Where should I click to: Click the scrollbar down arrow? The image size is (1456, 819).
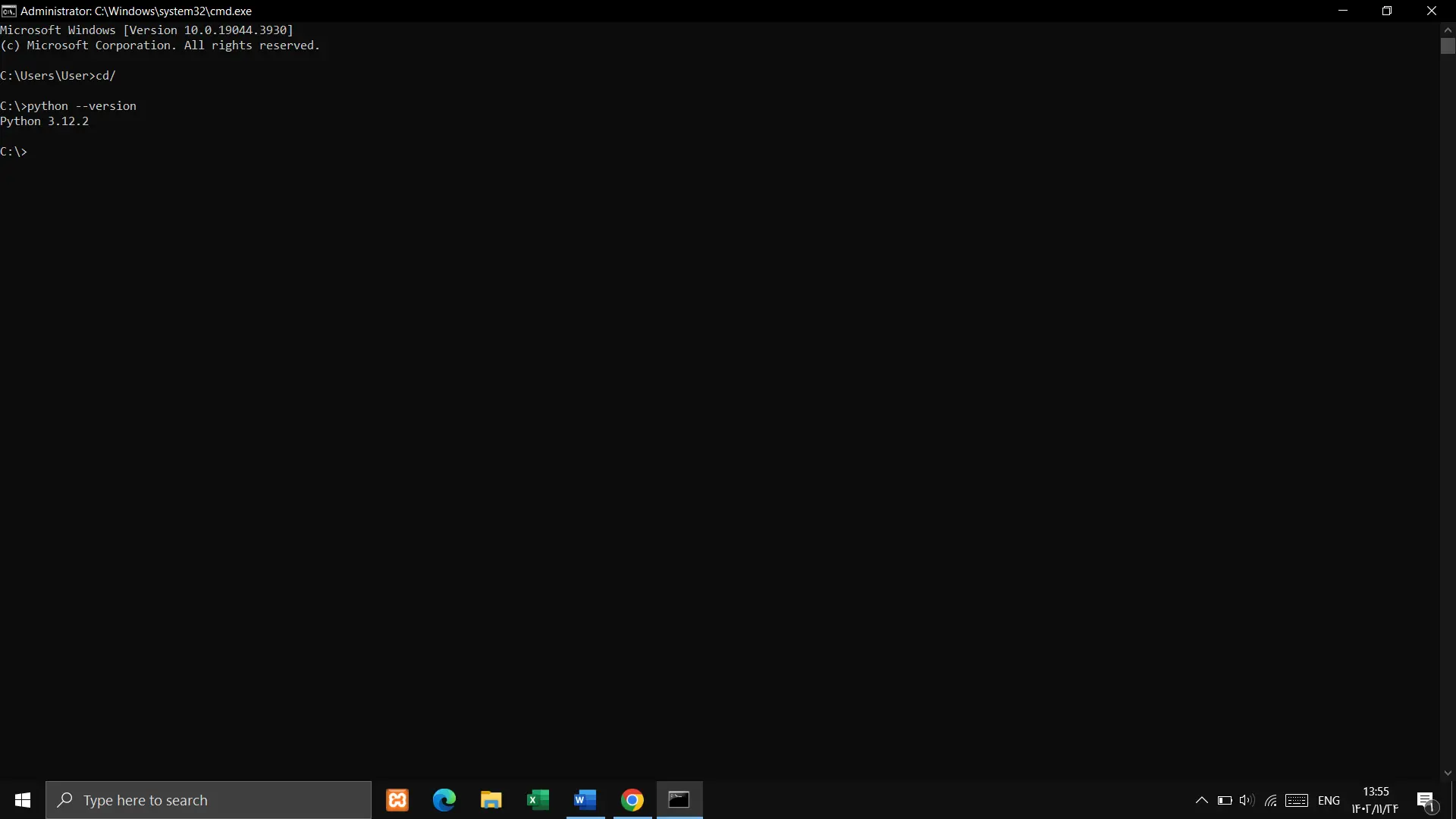click(1448, 773)
